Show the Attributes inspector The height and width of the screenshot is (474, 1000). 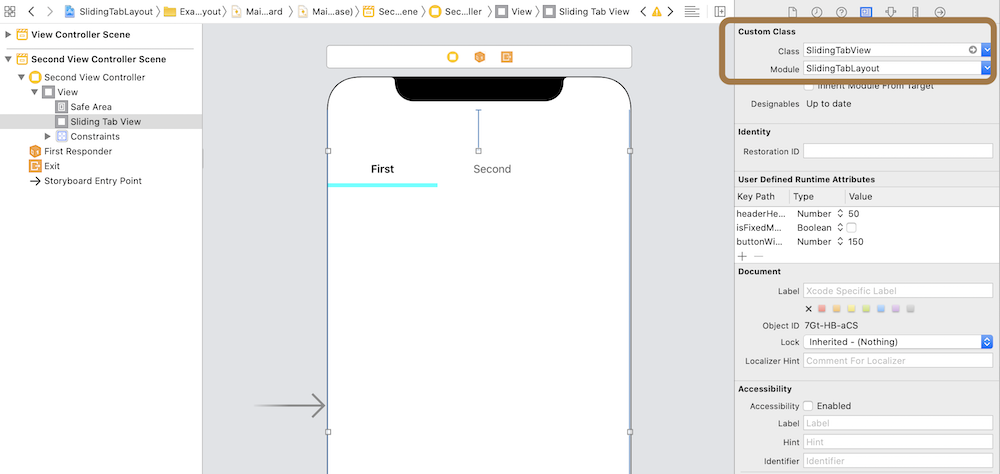pyautogui.click(x=891, y=12)
